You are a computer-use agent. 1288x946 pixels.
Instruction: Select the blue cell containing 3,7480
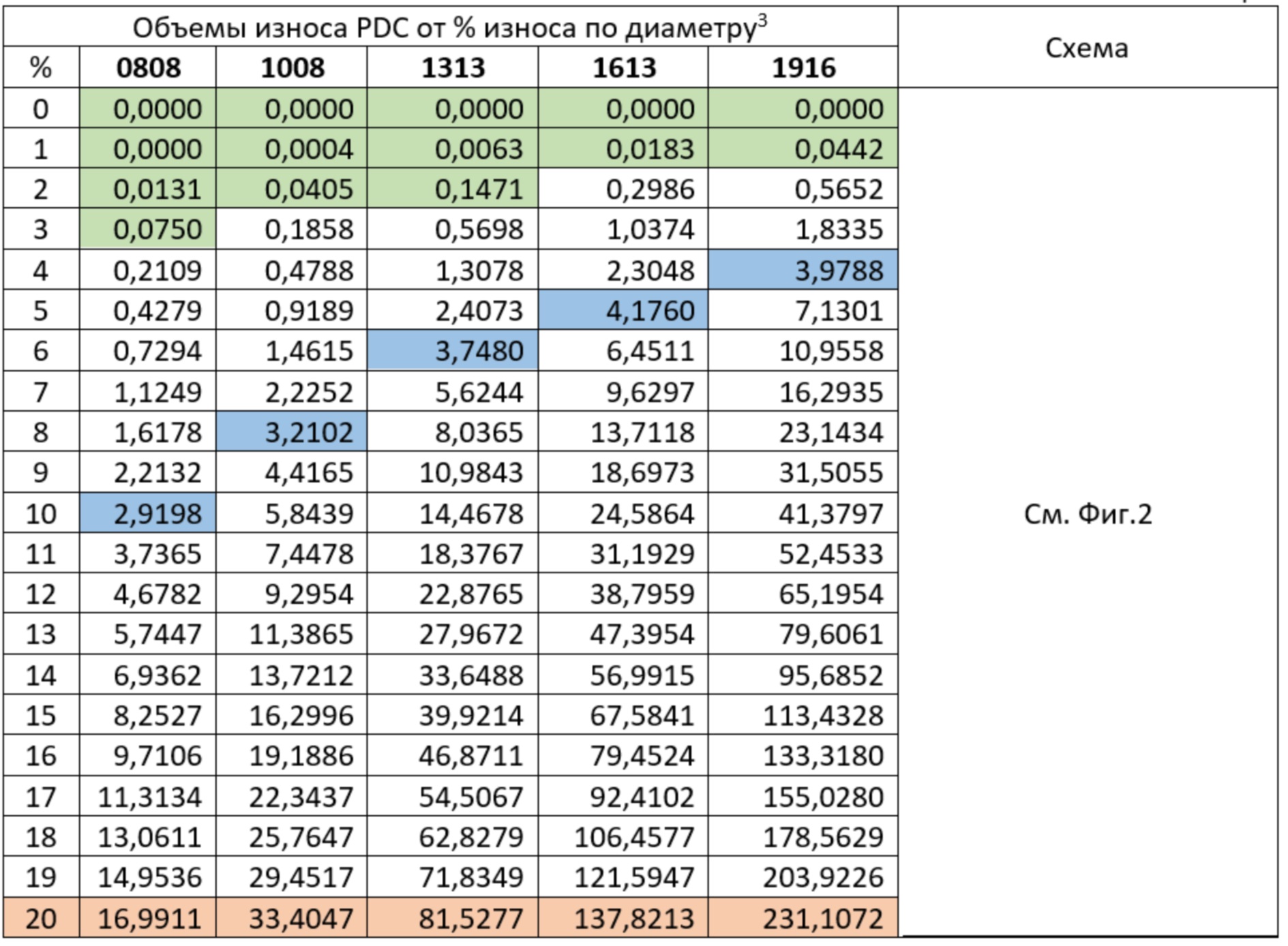click(453, 351)
